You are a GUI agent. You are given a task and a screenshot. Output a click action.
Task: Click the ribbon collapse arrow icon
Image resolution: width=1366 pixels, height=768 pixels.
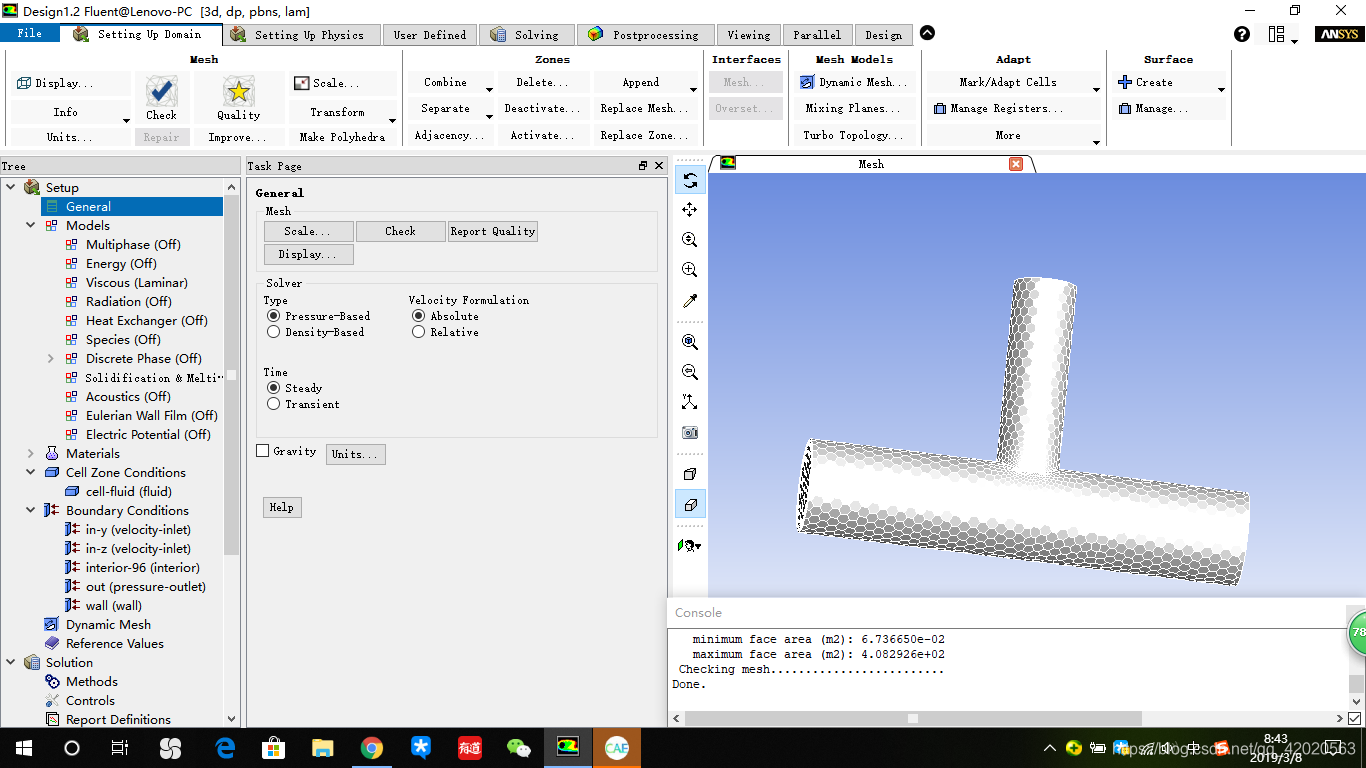coord(927,33)
